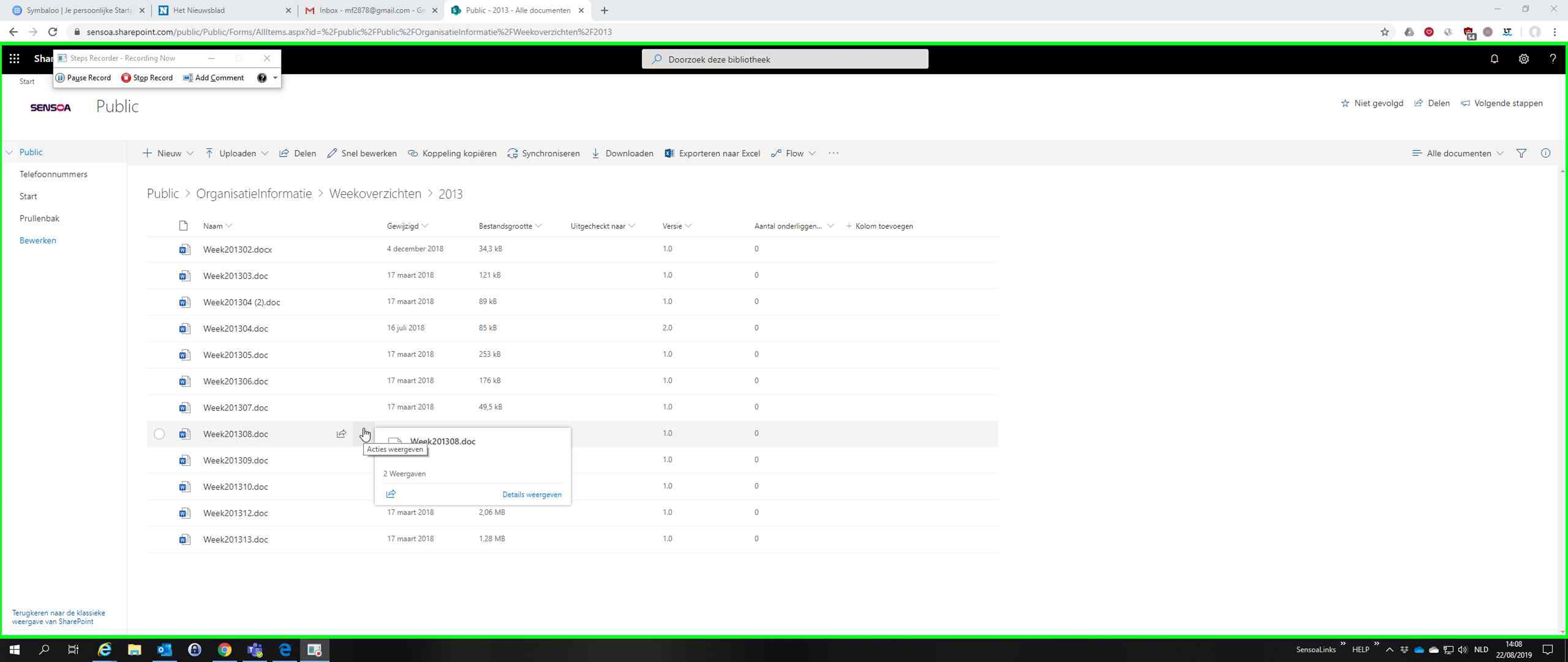Image resolution: width=1568 pixels, height=662 pixels.
Task: Open the SharePoint app launcher waffle icon
Action: (x=14, y=58)
